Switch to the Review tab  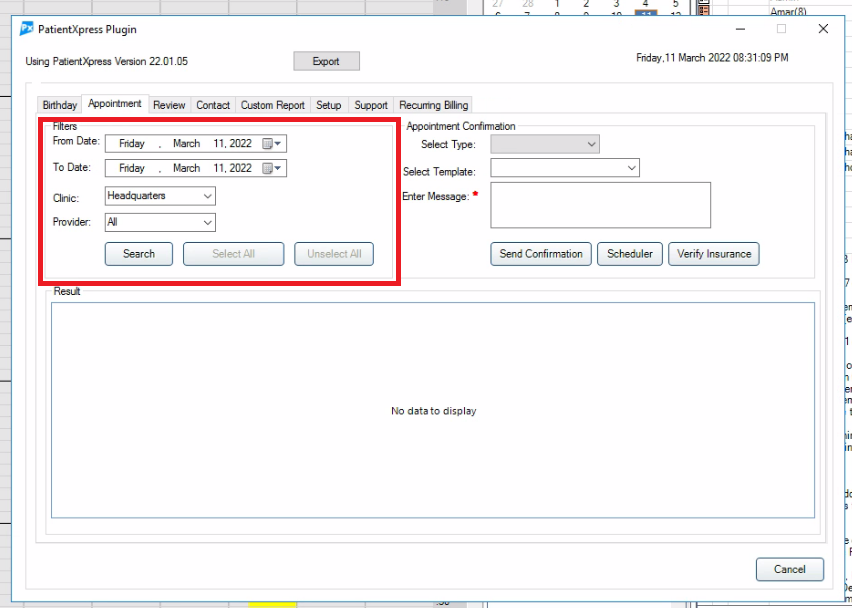click(x=169, y=105)
